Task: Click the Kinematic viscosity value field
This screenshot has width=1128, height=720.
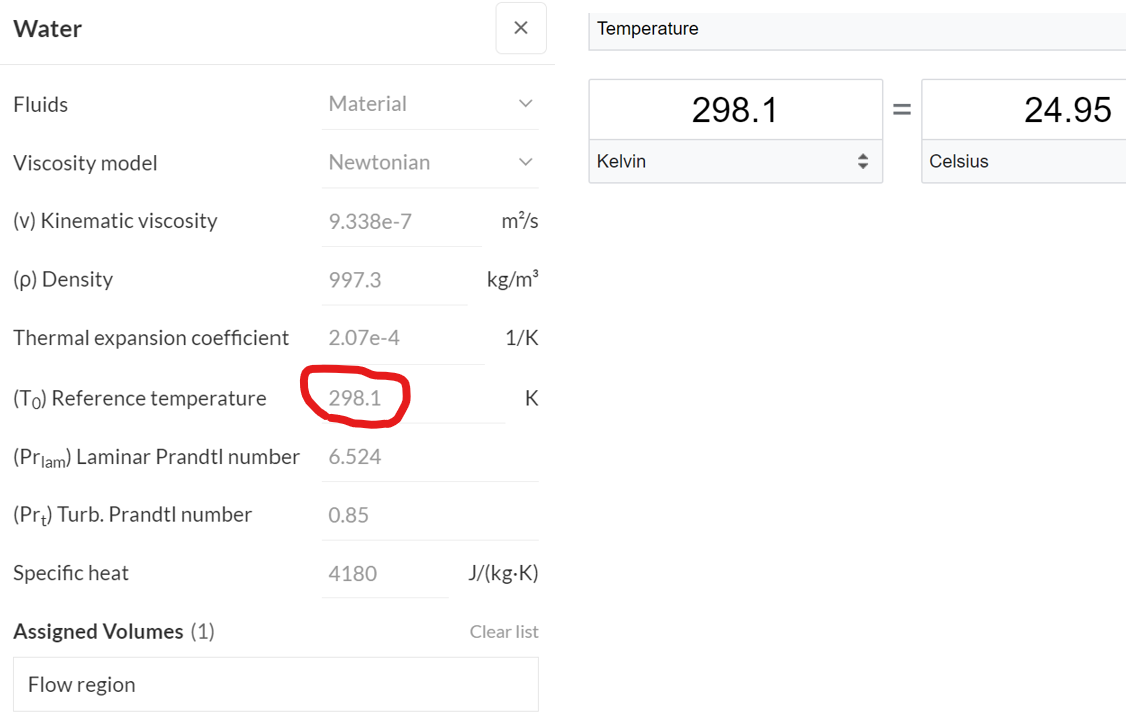Action: tap(400, 221)
